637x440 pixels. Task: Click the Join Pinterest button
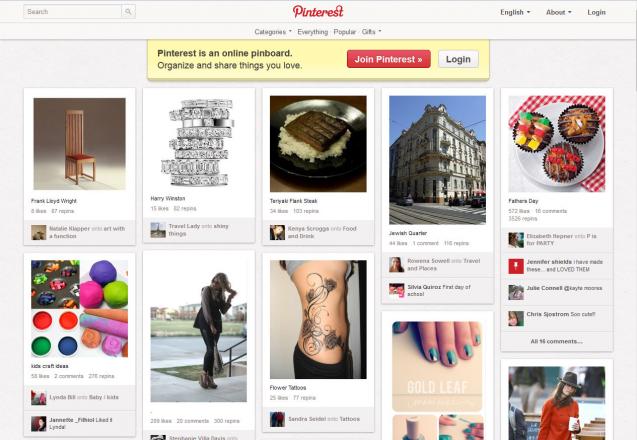tap(388, 59)
